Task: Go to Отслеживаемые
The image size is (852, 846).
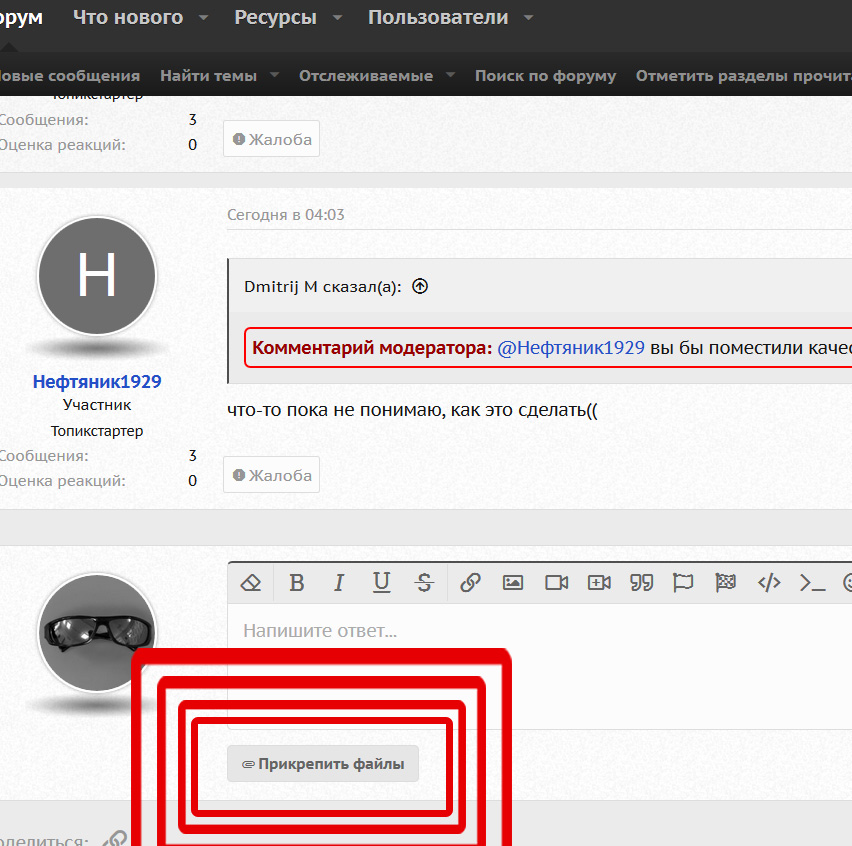Action: 366,76
